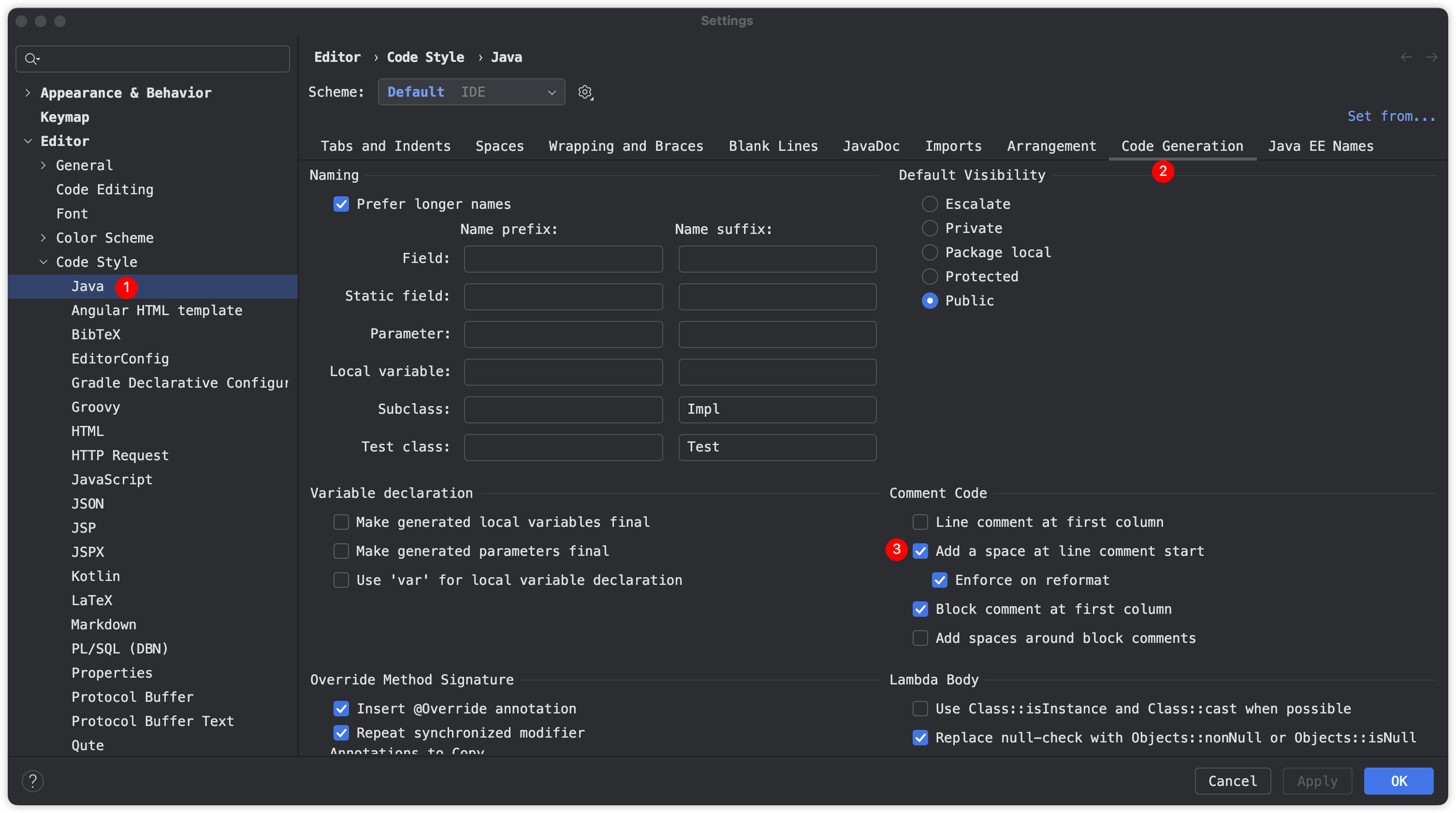Uncheck Replace null-check with Objects::nonNull
This screenshot has width=1456, height=813.
(x=920, y=737)
